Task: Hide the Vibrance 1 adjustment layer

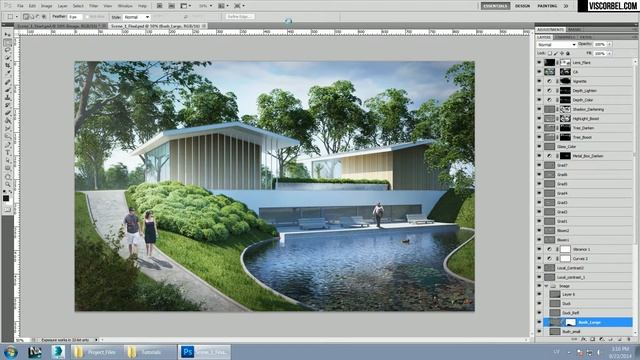Action: coord(539,249)
